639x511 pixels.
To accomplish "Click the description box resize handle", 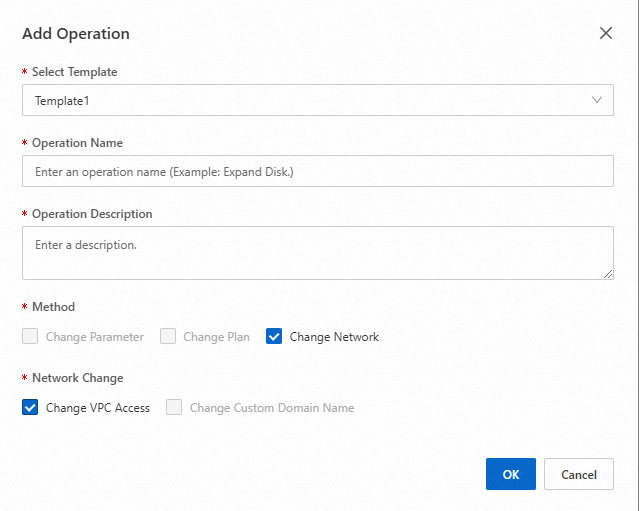I will (608, 273).
